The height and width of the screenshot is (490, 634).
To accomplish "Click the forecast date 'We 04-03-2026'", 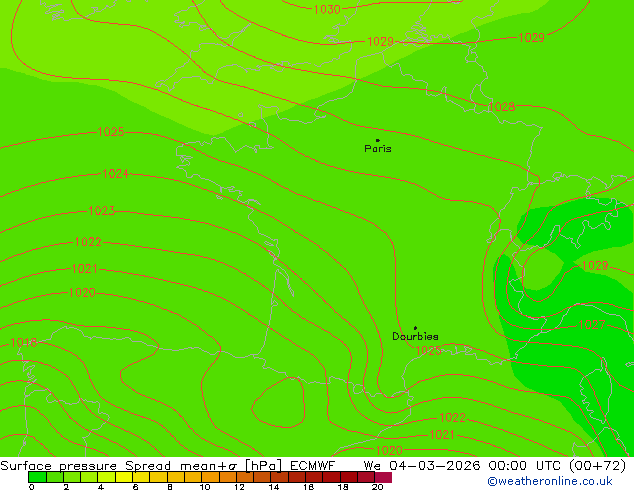I will (x=422, y=466).
